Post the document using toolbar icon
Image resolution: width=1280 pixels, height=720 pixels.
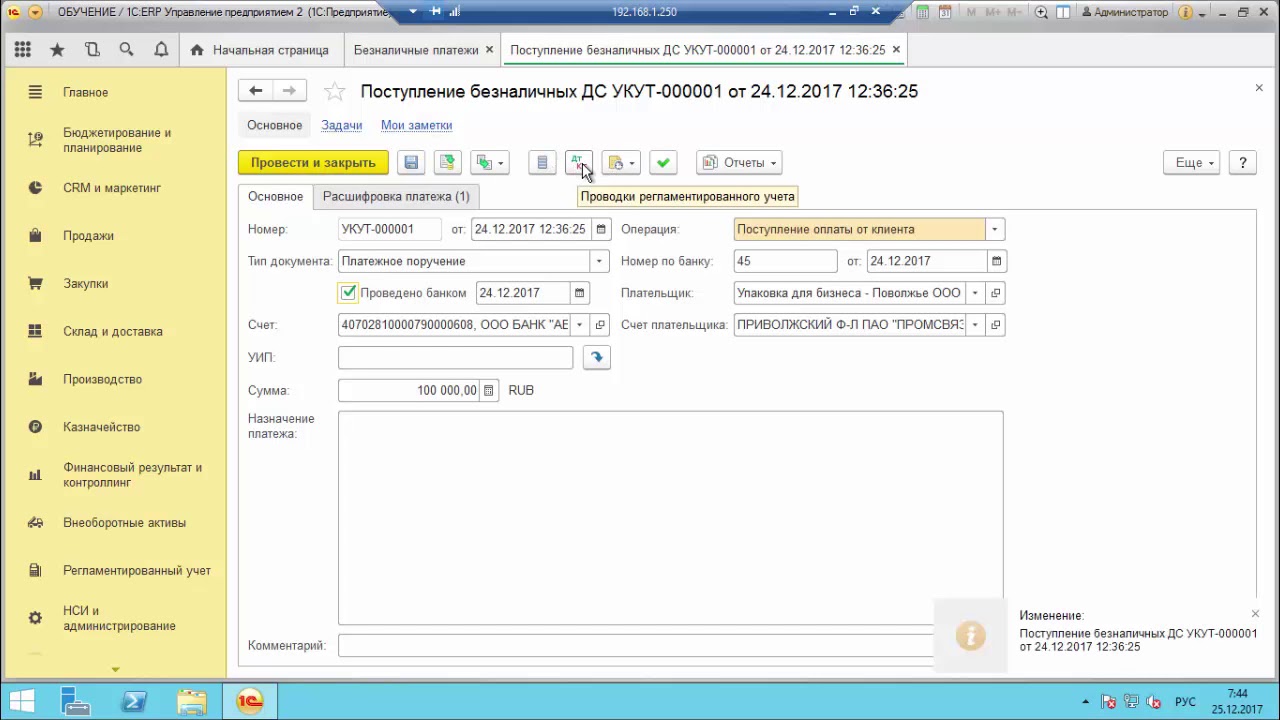447,163
